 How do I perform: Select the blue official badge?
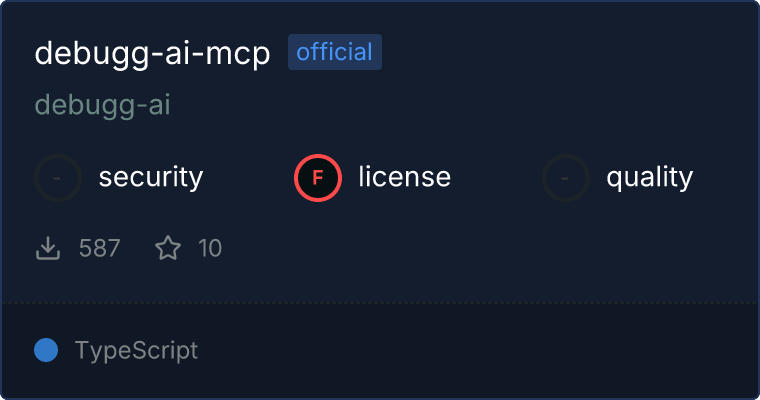pos(335,52)
